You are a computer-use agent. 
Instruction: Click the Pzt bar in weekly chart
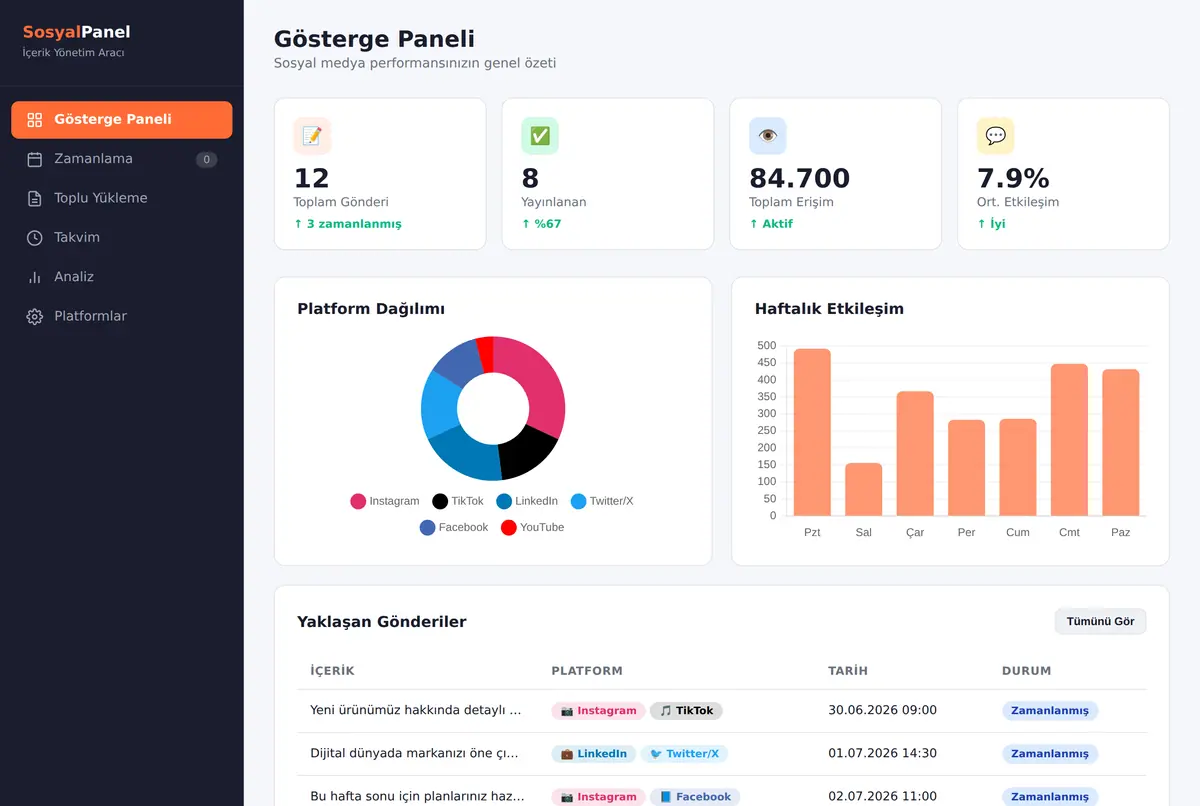tap(812, 432)
